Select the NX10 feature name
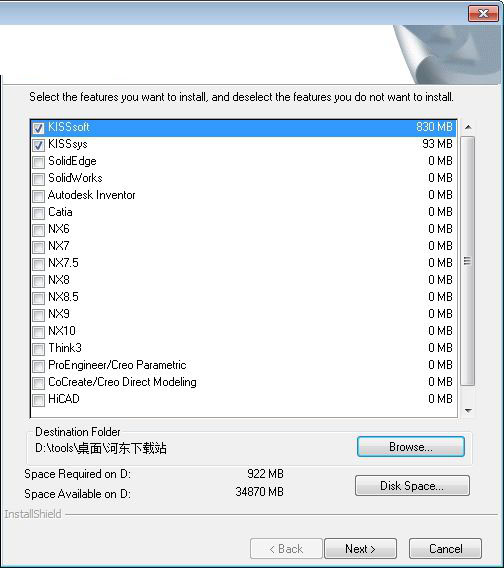 coord(62,331)
